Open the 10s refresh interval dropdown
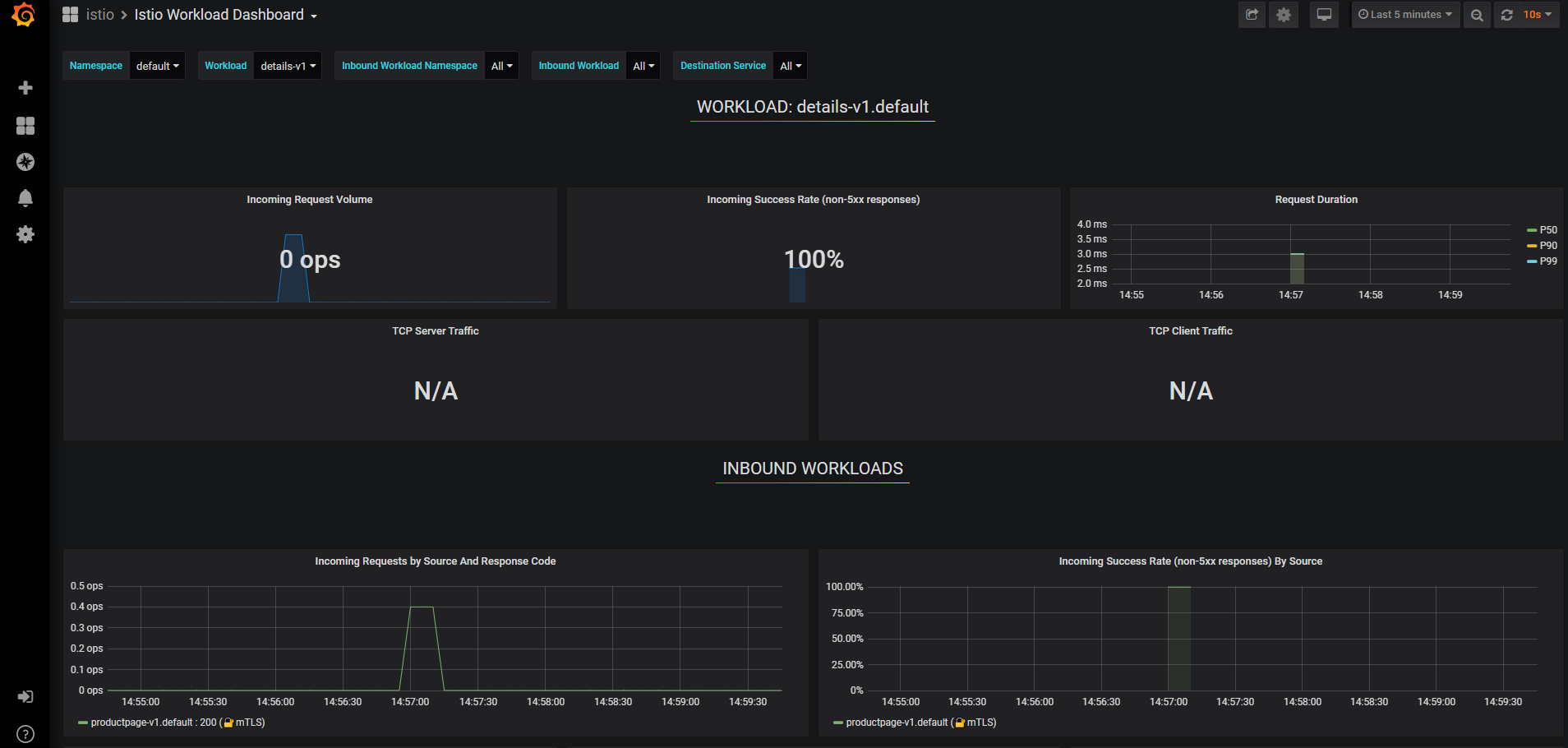The width and height of the screenshot is (1568, 748). (1538, 15)
